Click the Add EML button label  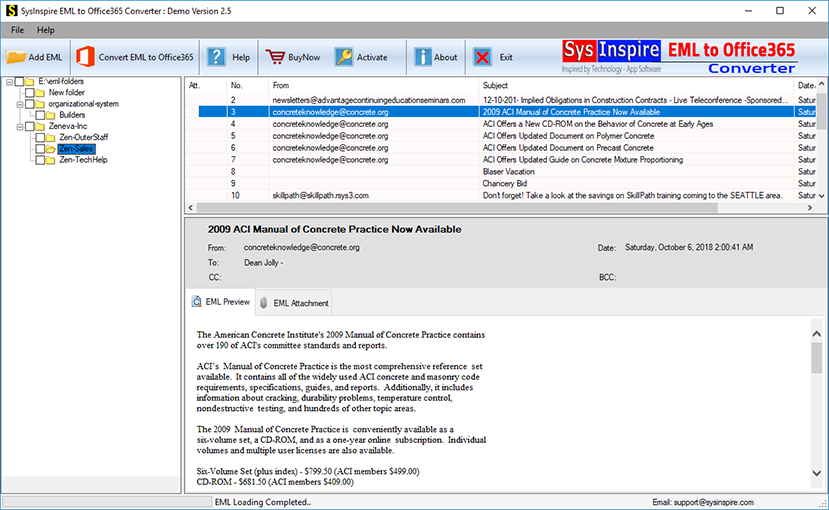coord(45,57)
